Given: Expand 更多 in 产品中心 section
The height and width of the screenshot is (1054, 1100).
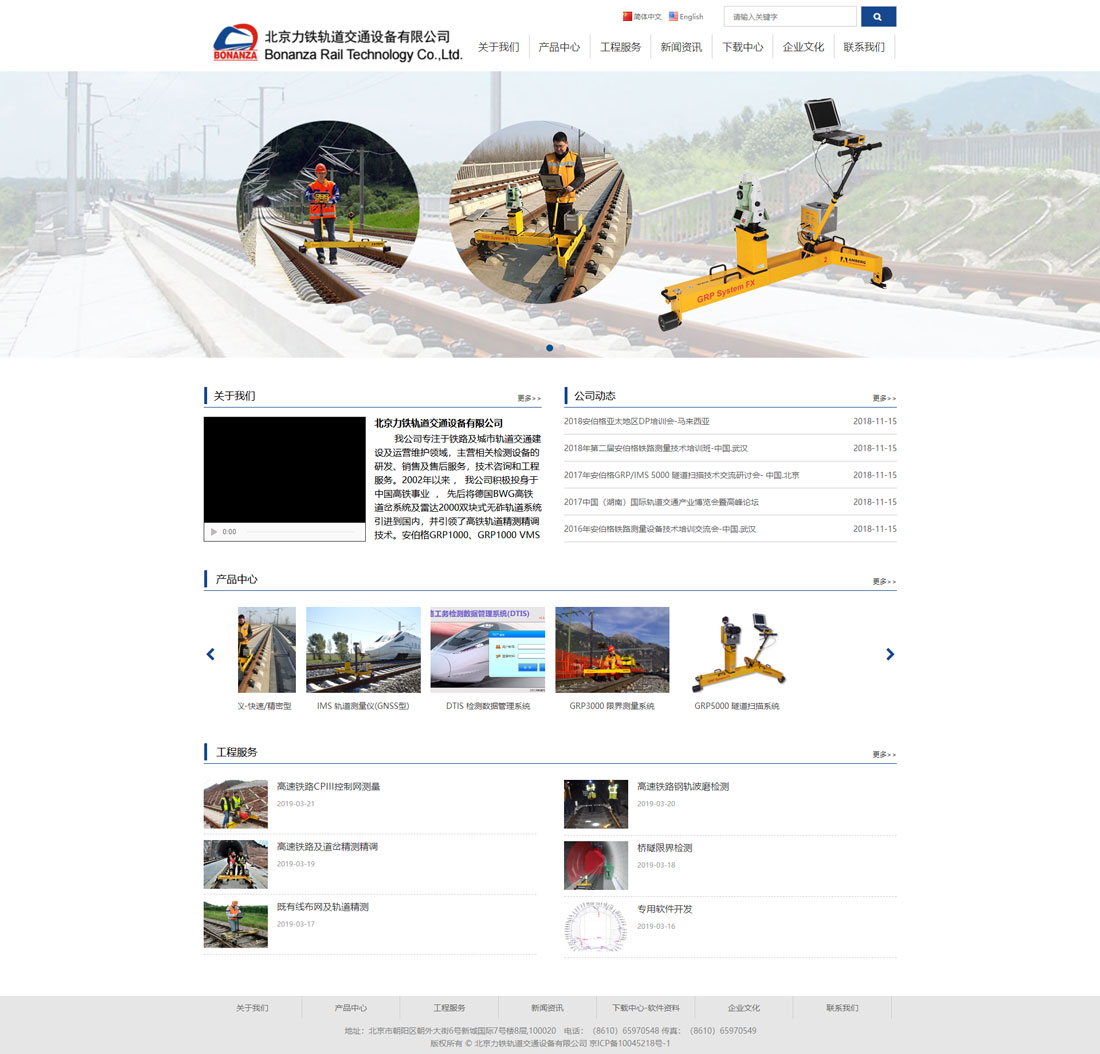Looking at the screenshot, I should point(883,581).
